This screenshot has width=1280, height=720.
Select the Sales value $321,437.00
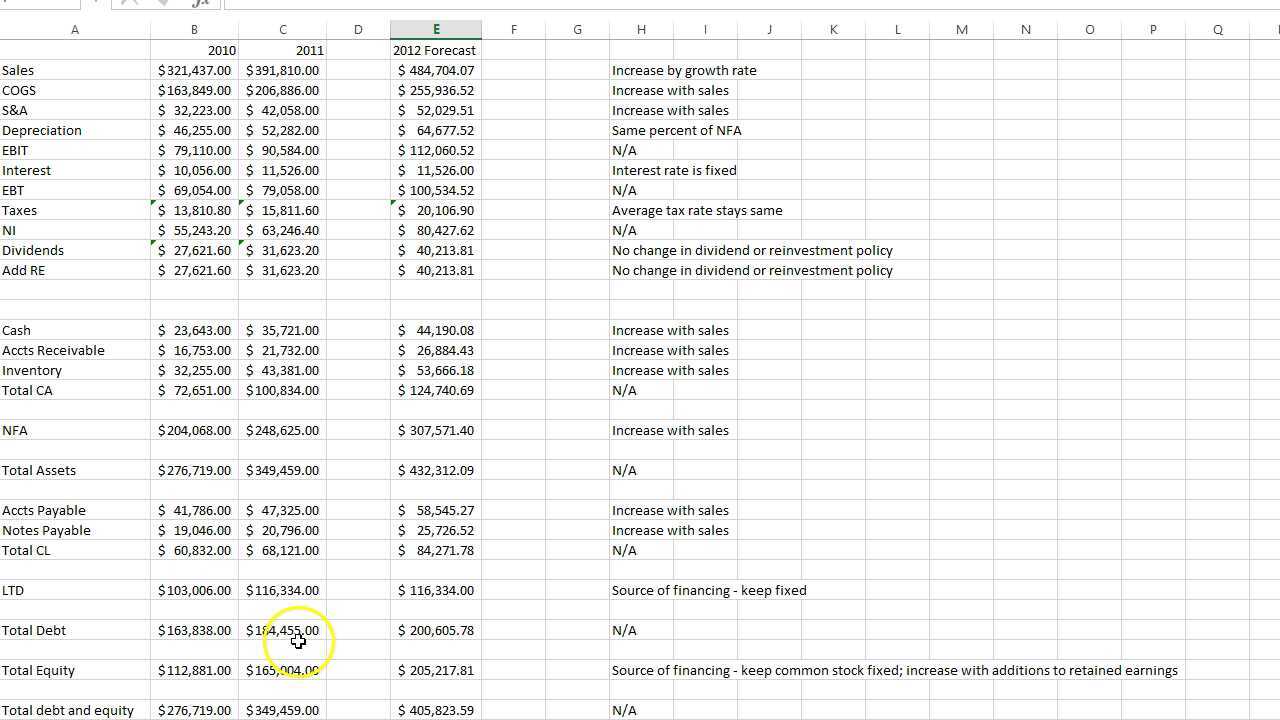(194, 70)
